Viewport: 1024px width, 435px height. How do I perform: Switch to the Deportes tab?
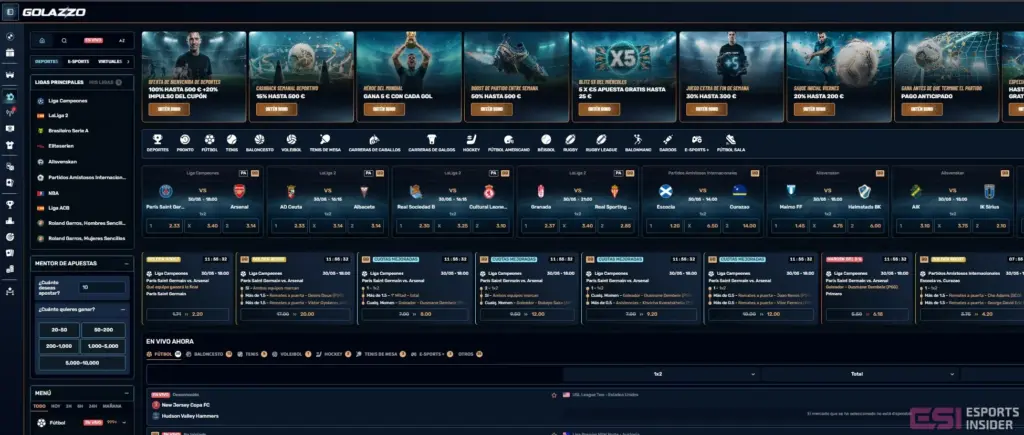pos(46,61)
